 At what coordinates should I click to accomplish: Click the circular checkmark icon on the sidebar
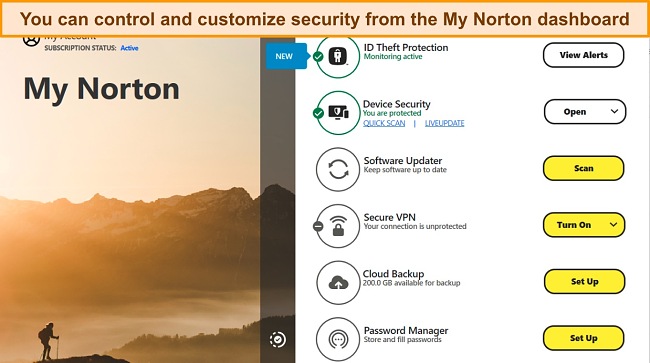pyautogui.click(x=277, y=340)
